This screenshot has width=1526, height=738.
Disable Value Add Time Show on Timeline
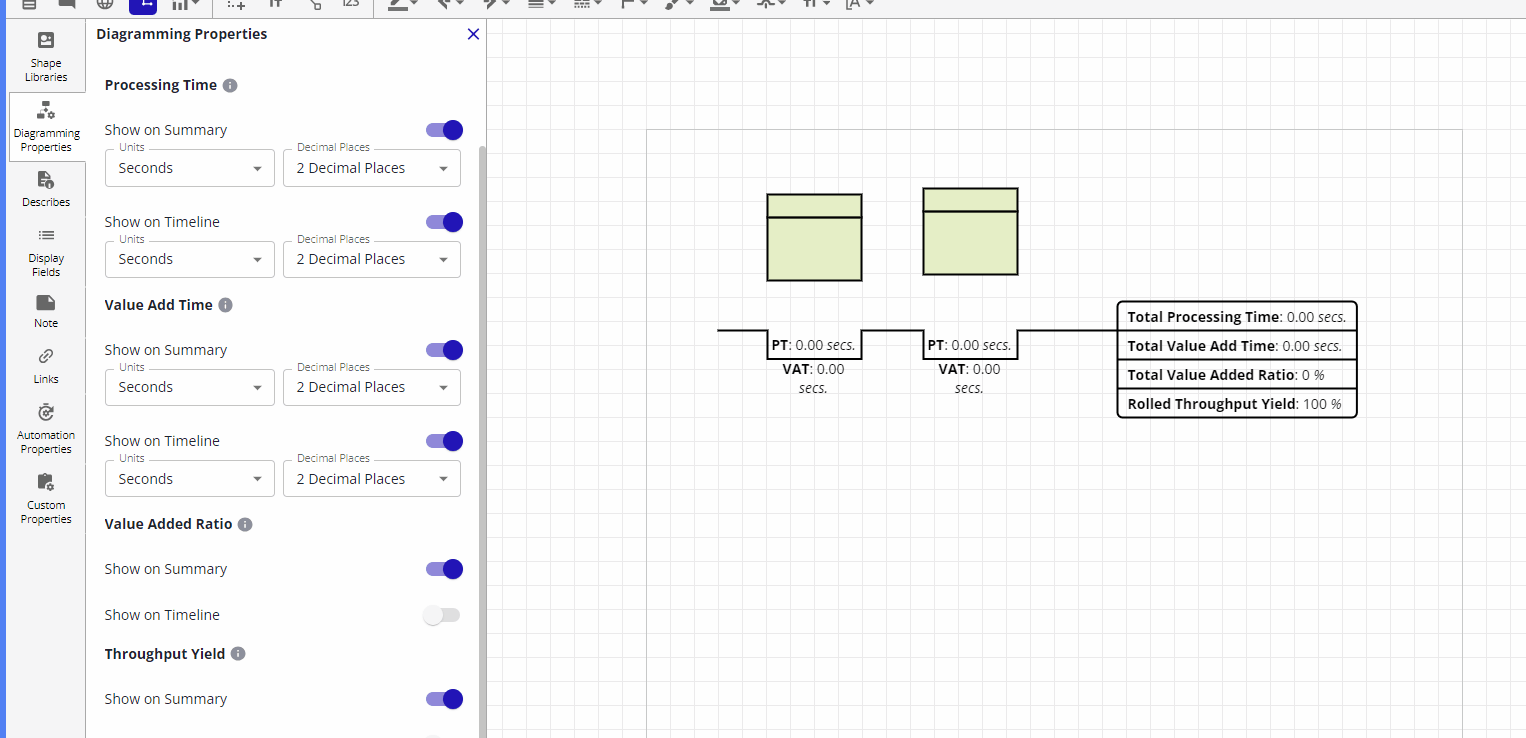pyautogui.click(x=444, y=441)
